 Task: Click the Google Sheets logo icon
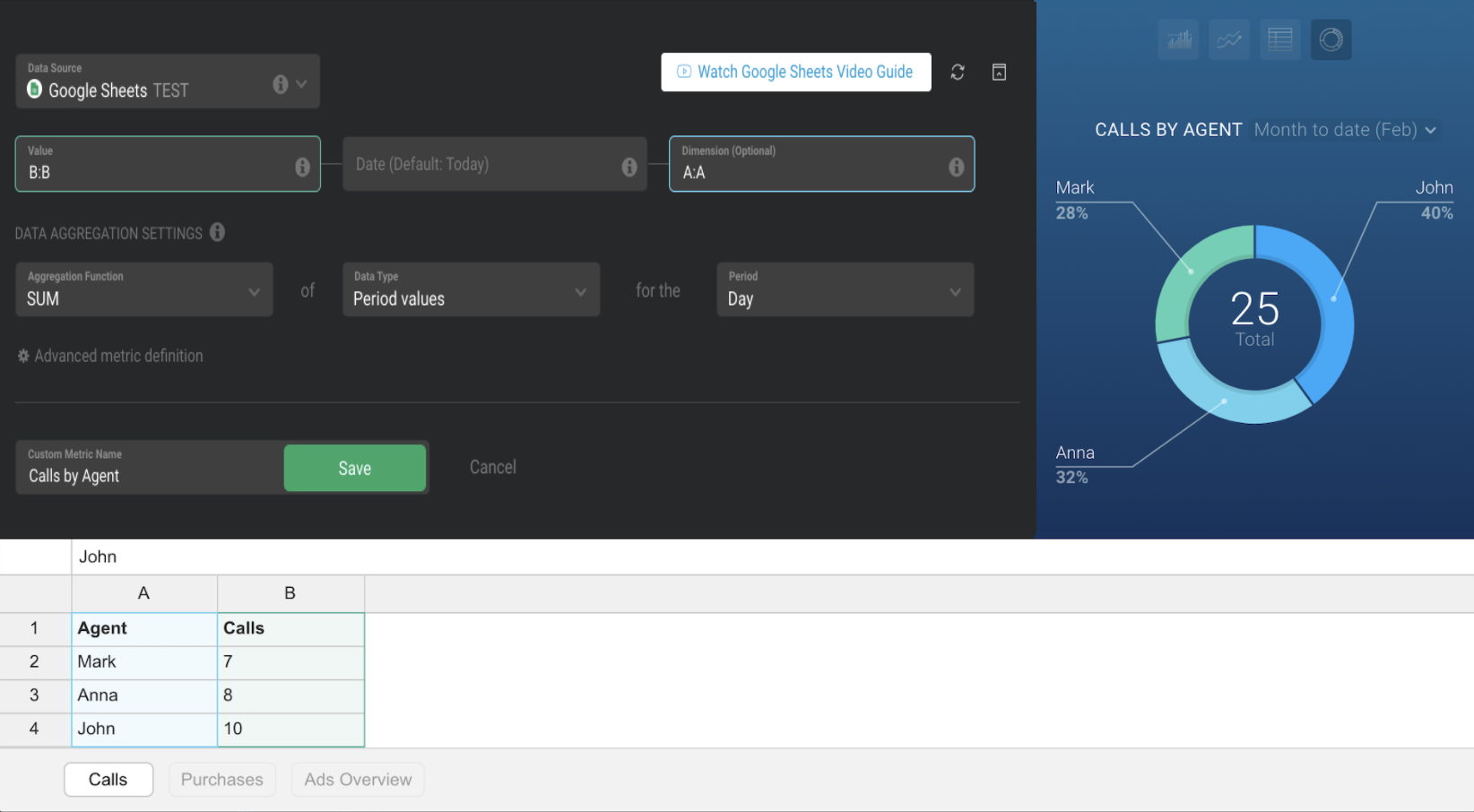[35, 89]
